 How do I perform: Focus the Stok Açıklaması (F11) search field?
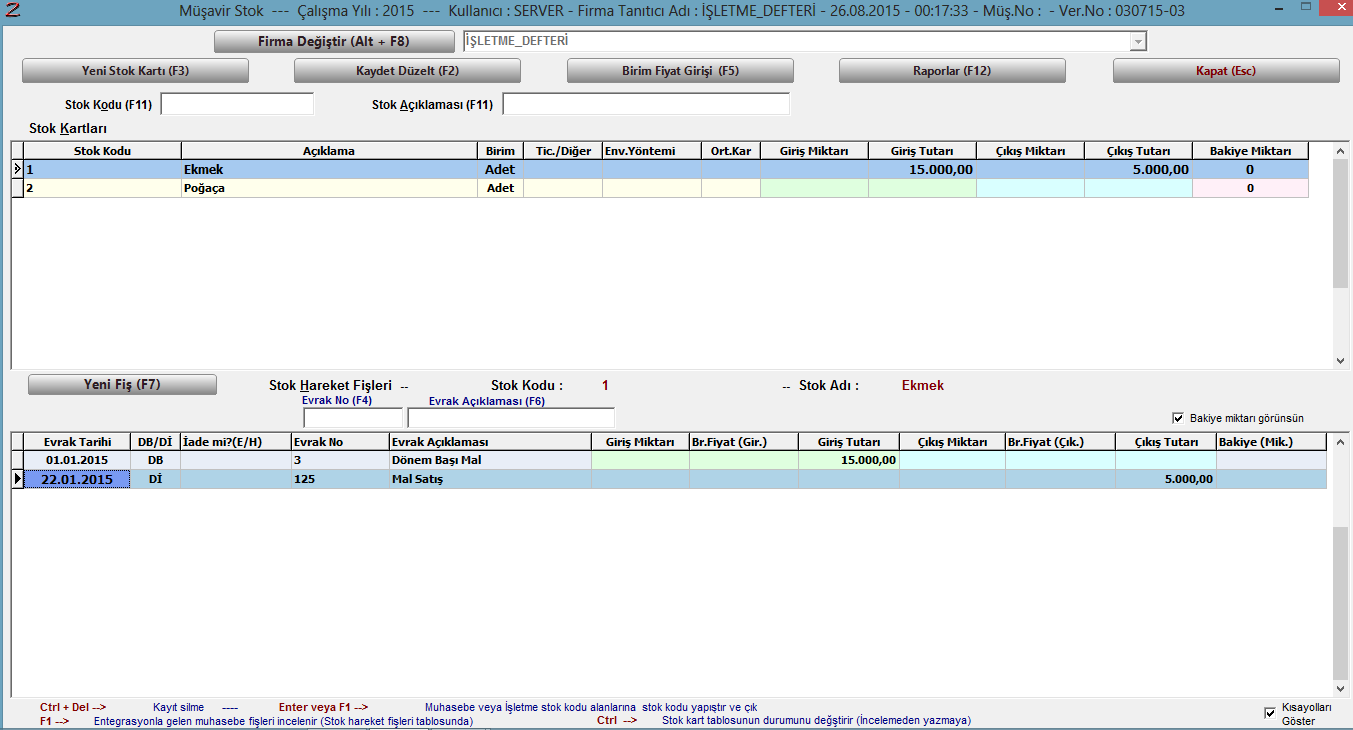pos(646,104)
